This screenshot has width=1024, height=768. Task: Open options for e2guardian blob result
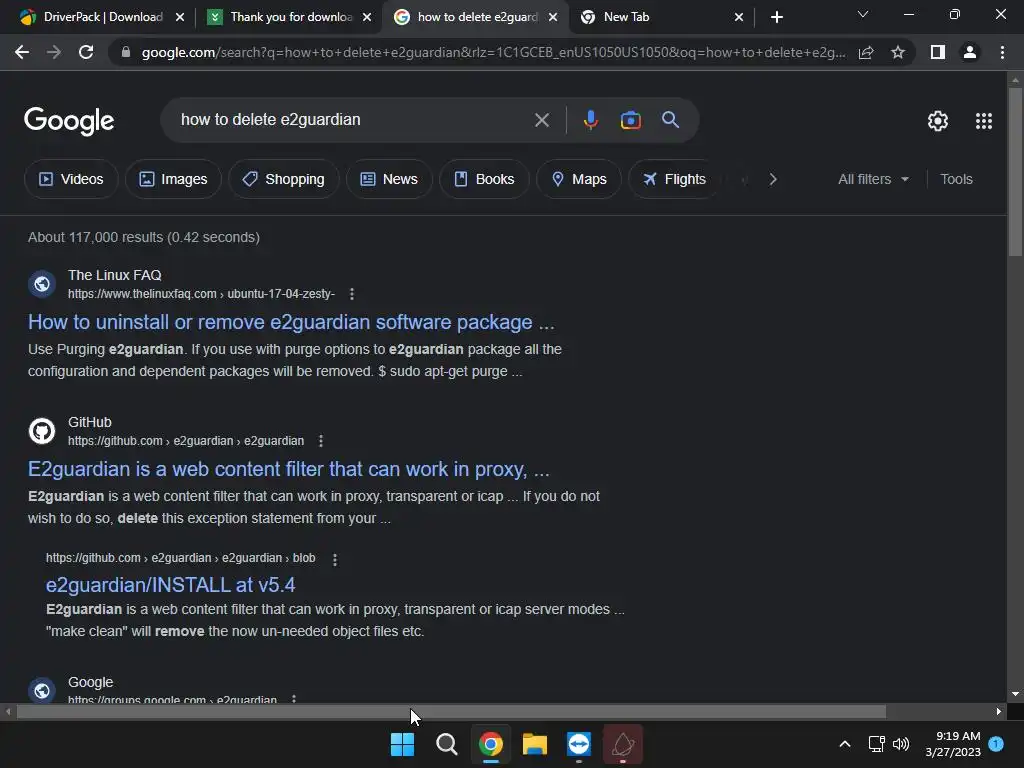(335, 560)
